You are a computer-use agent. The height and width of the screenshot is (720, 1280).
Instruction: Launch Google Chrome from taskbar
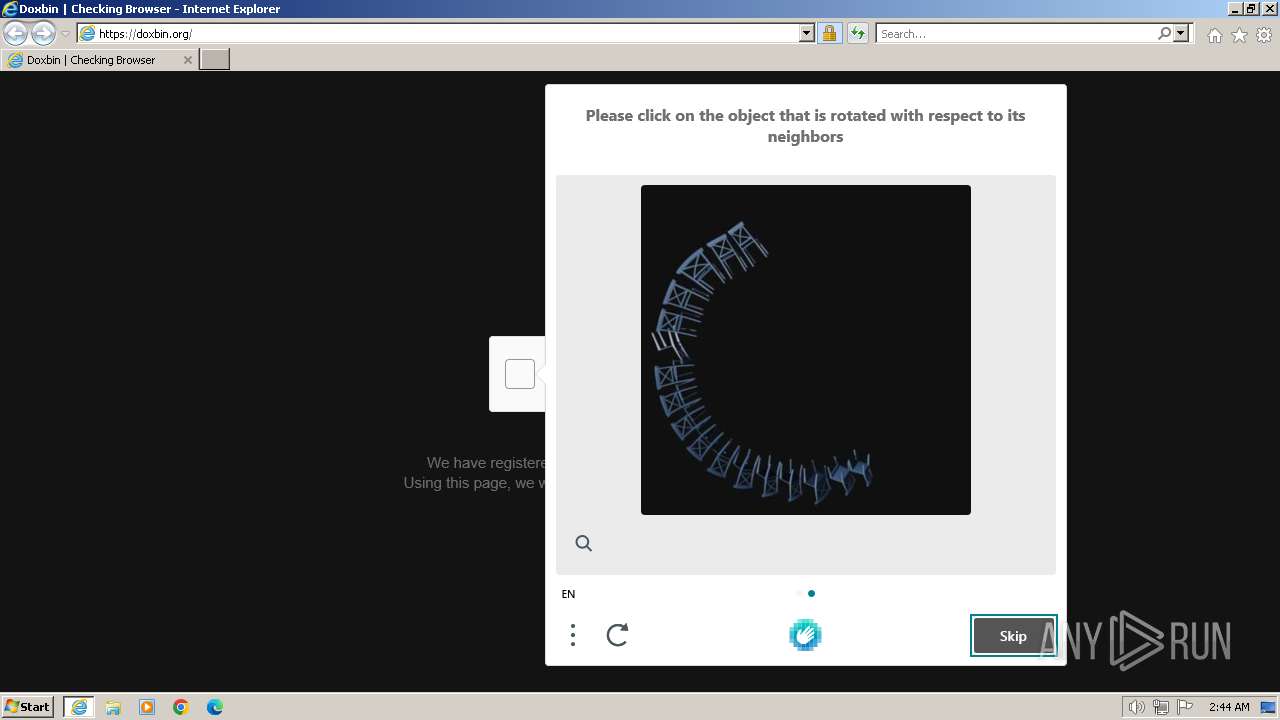click(x=181, y=707)
